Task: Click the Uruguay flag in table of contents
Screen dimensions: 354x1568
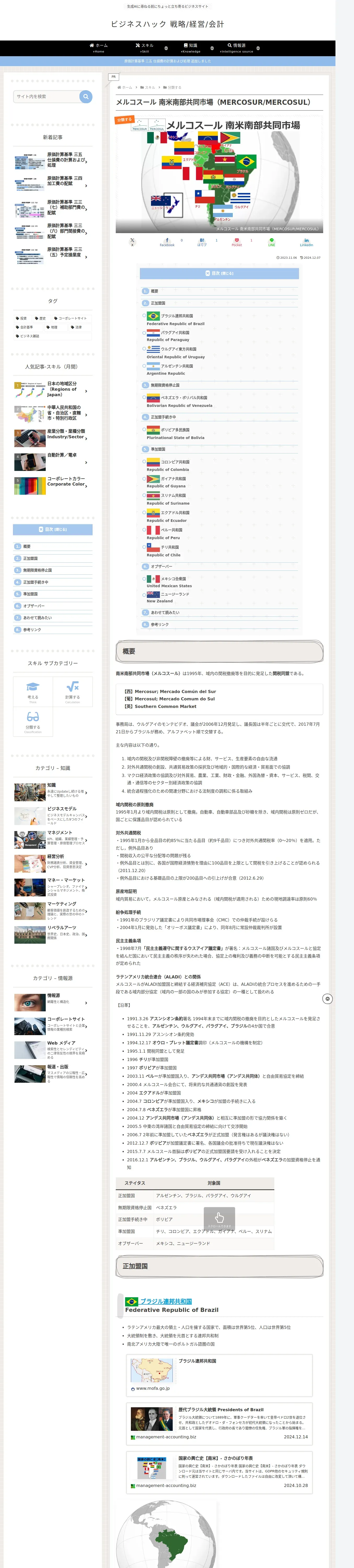Action: (153, 349)
